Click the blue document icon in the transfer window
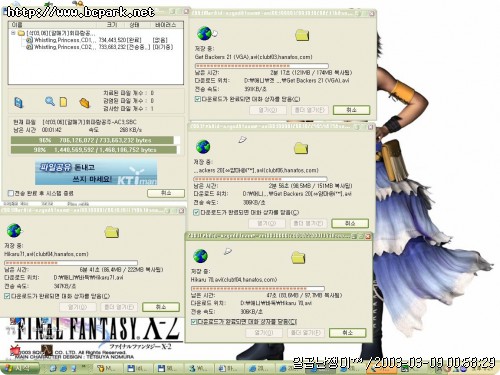500x375 pixels. (19, 102)
